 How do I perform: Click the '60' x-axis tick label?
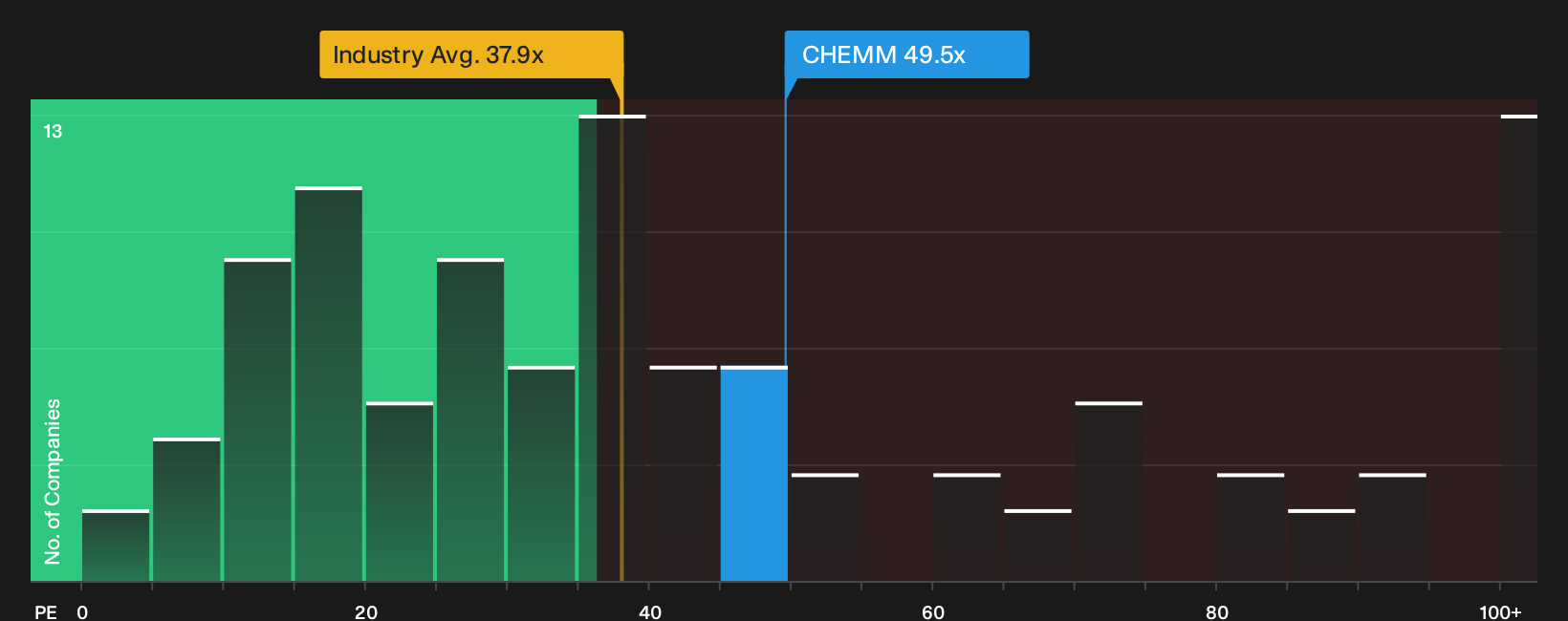933,611
